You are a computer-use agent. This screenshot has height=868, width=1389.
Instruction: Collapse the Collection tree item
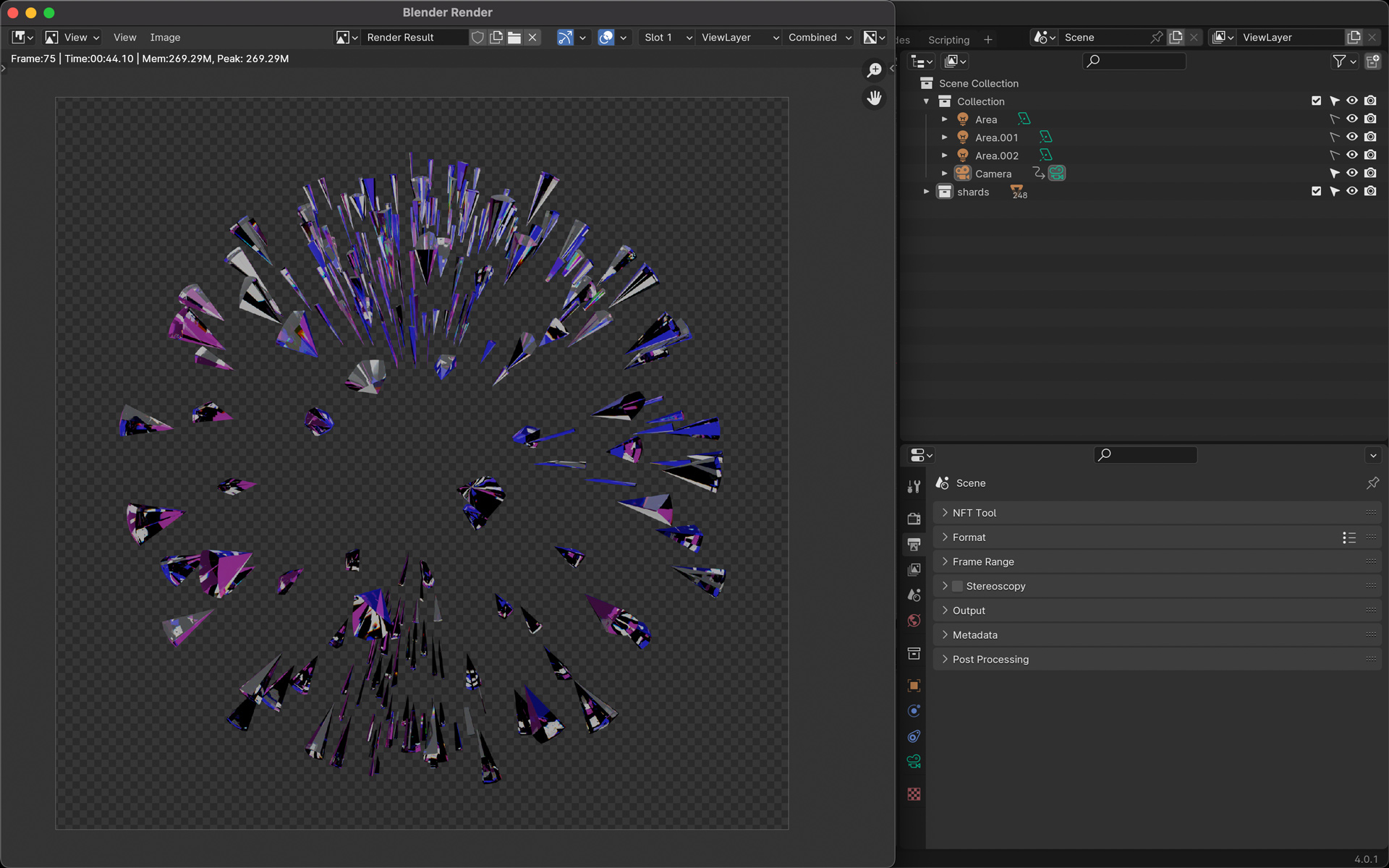(x=925, y=101)
